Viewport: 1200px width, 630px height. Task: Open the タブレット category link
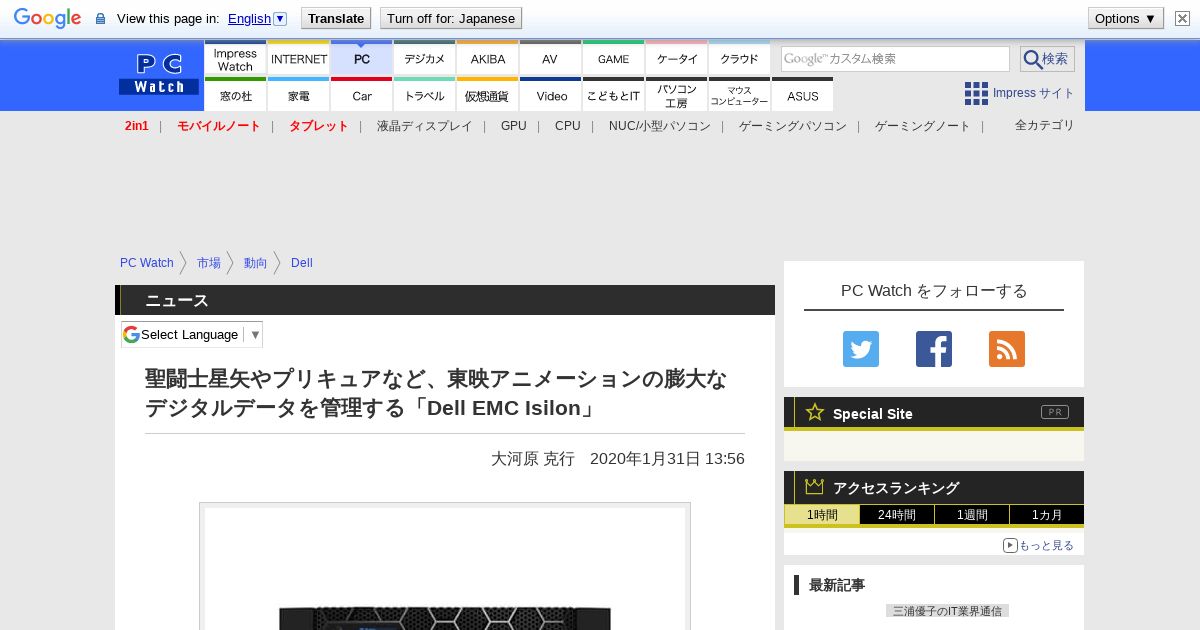coord(319,126)
